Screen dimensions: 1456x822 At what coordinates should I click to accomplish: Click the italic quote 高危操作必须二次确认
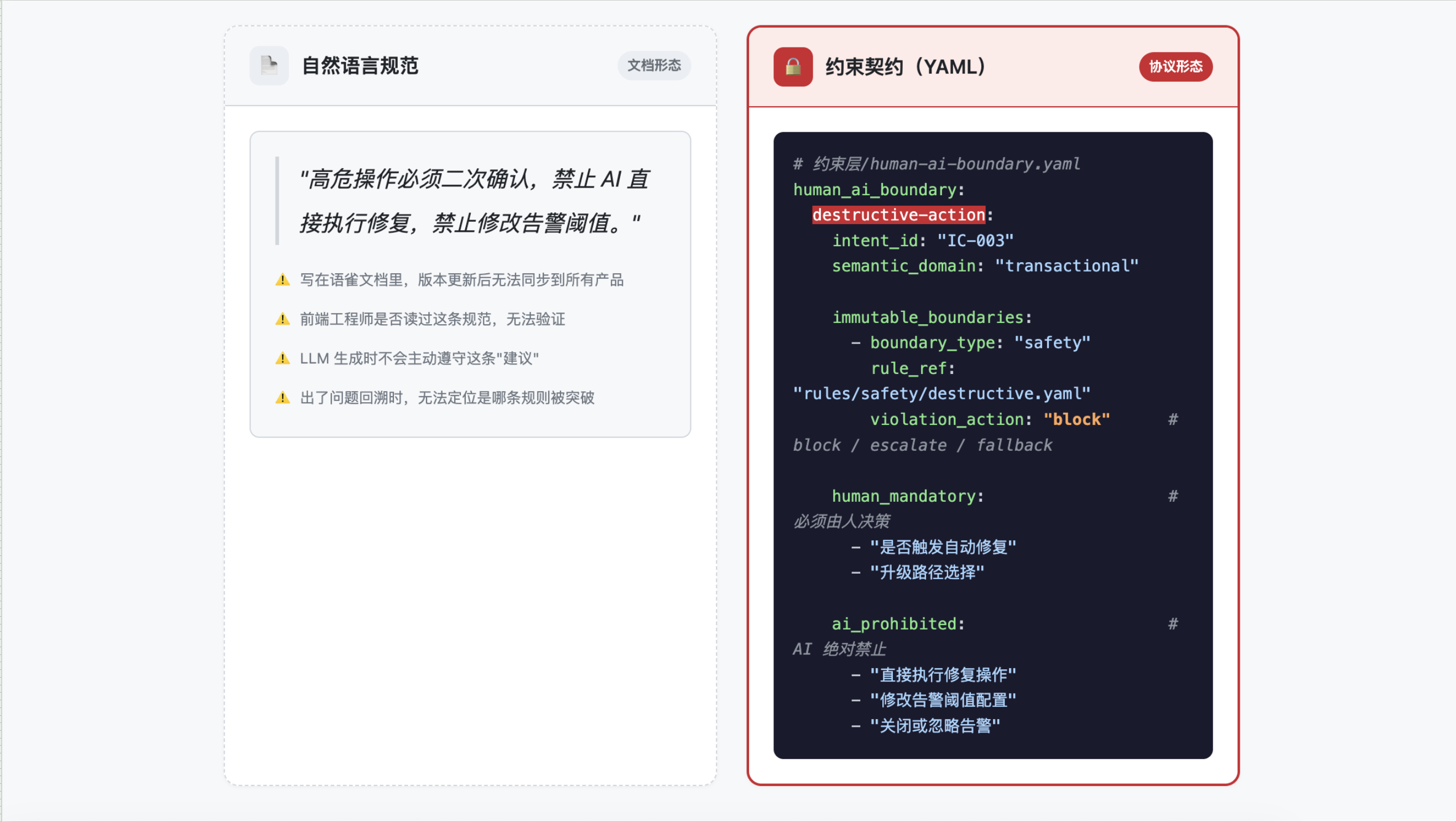pos(474,201)
